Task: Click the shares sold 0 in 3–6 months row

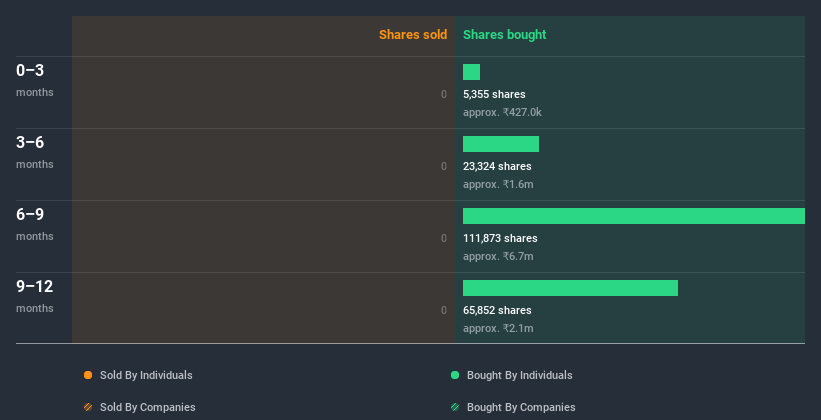Action: click(444, 166)
